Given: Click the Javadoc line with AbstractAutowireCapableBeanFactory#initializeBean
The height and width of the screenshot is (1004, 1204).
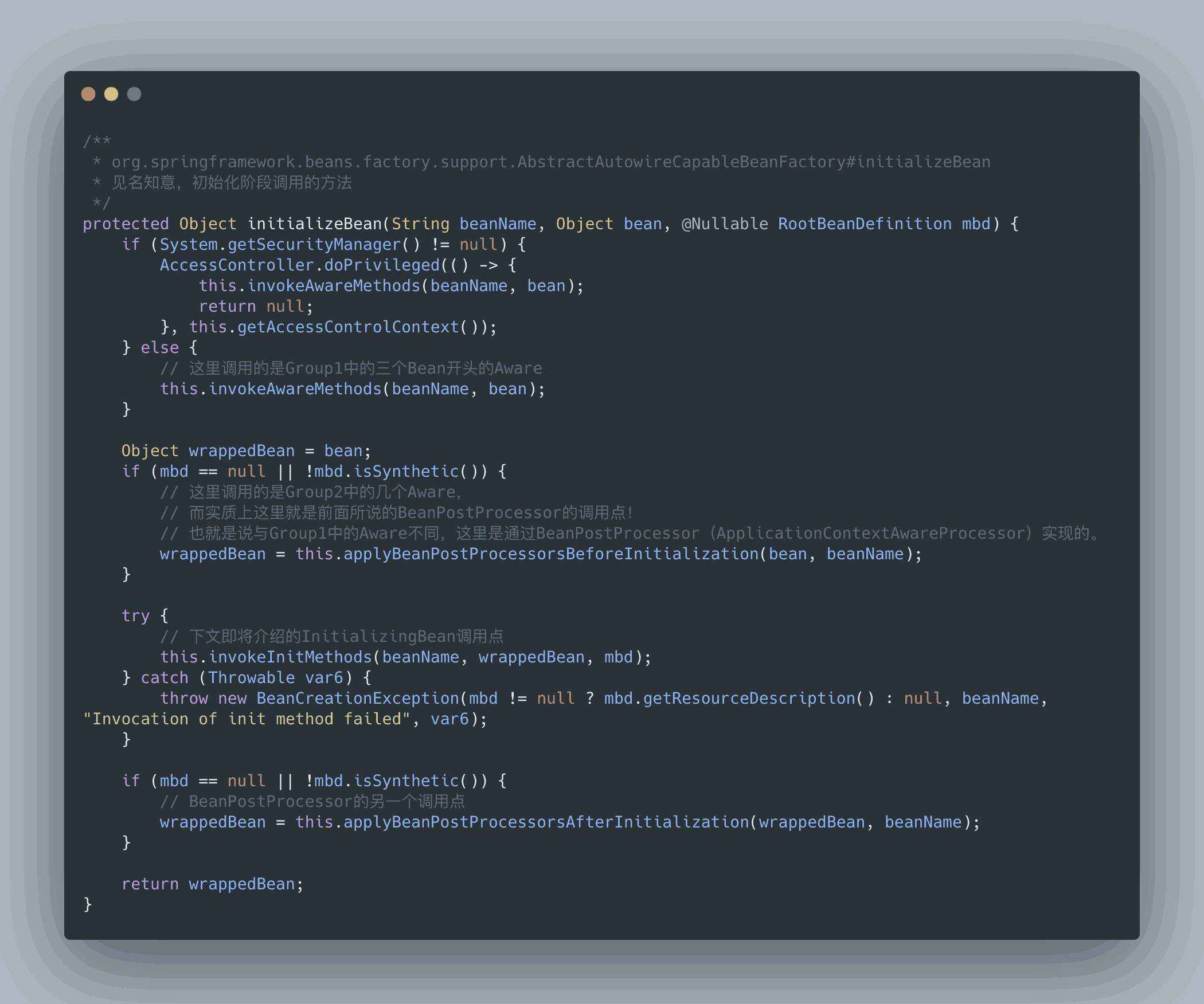Looking at the screenshot, I should pos(550,162).
